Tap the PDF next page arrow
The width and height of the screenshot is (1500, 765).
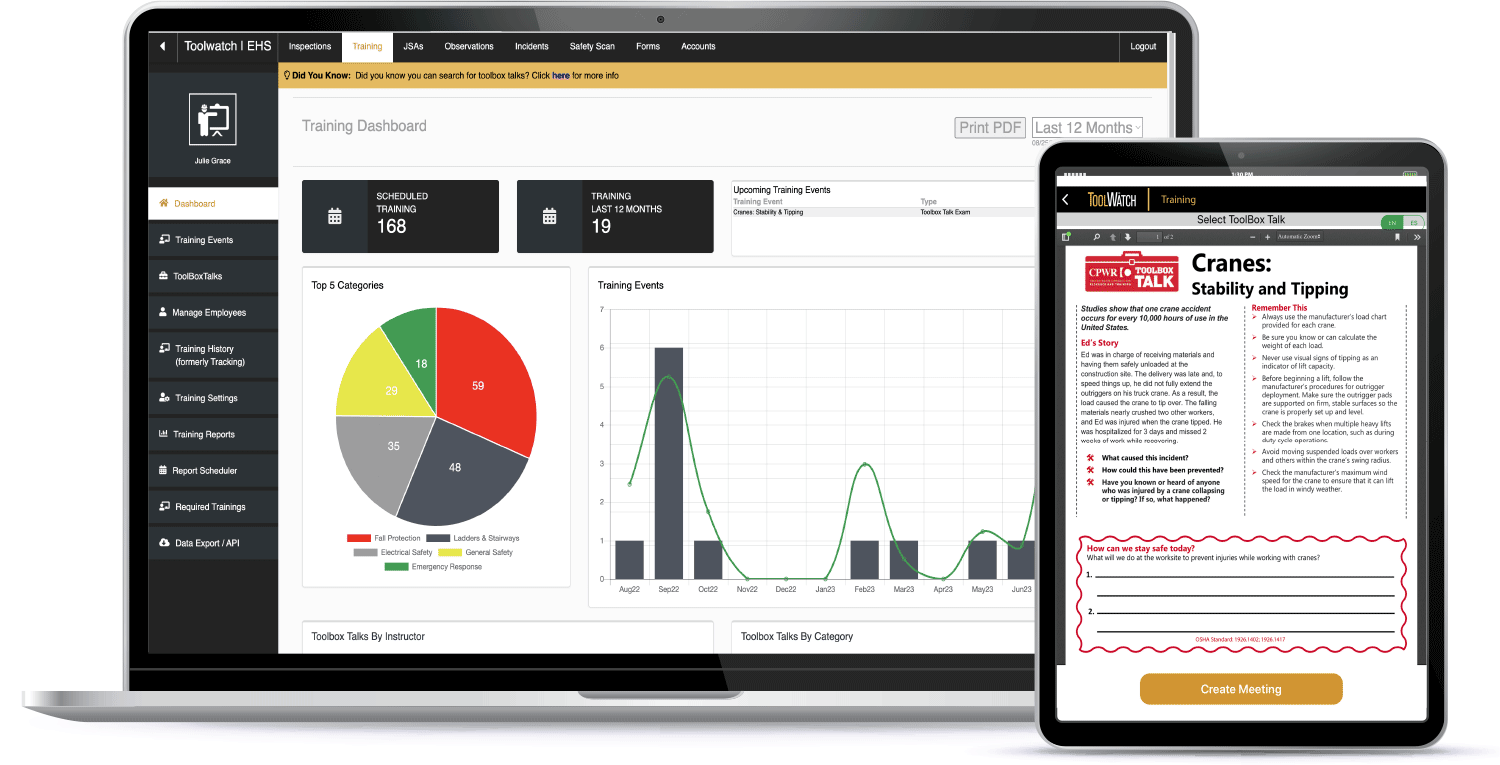point(1128,237)
